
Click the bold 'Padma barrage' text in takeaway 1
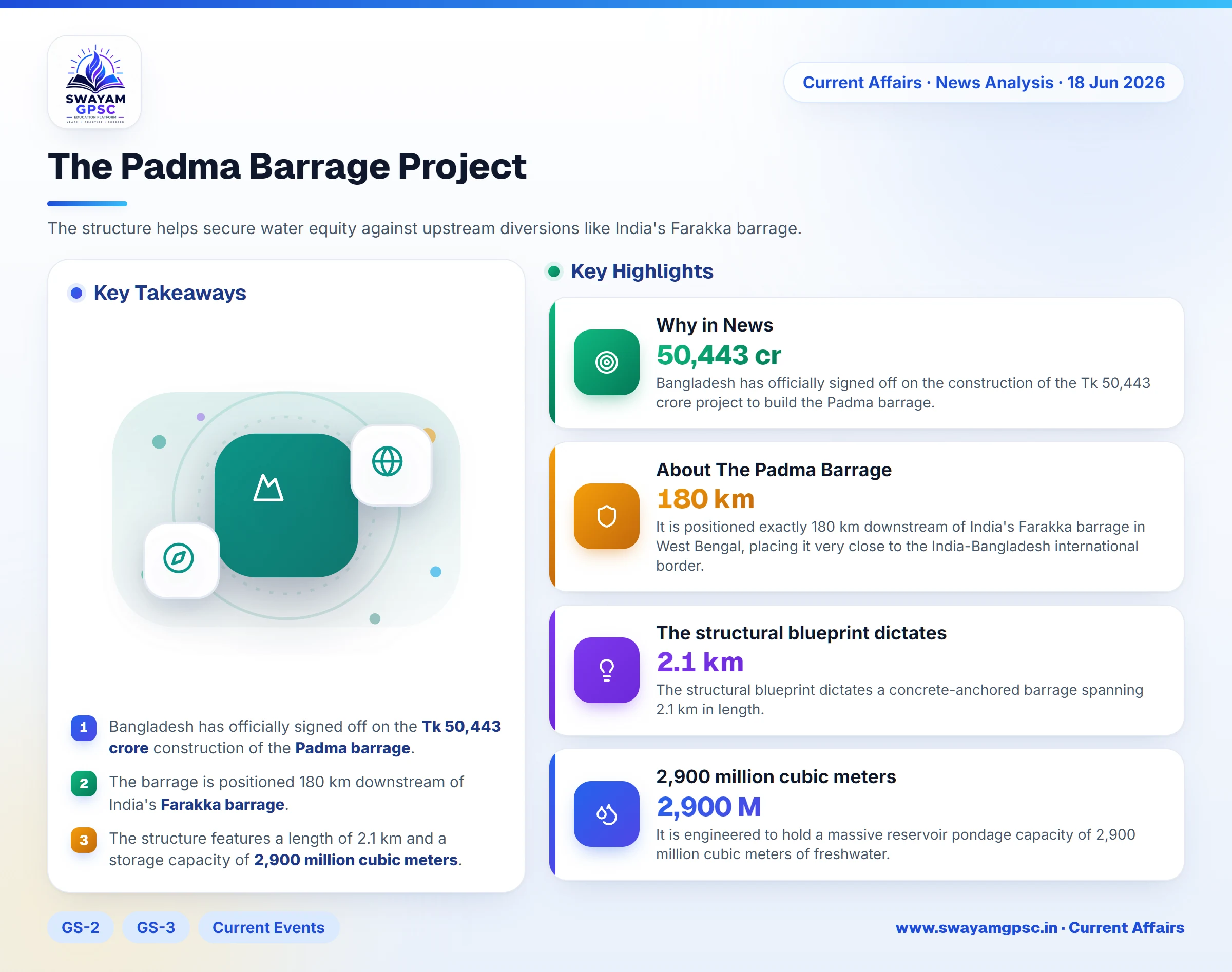tap(353, 748)
